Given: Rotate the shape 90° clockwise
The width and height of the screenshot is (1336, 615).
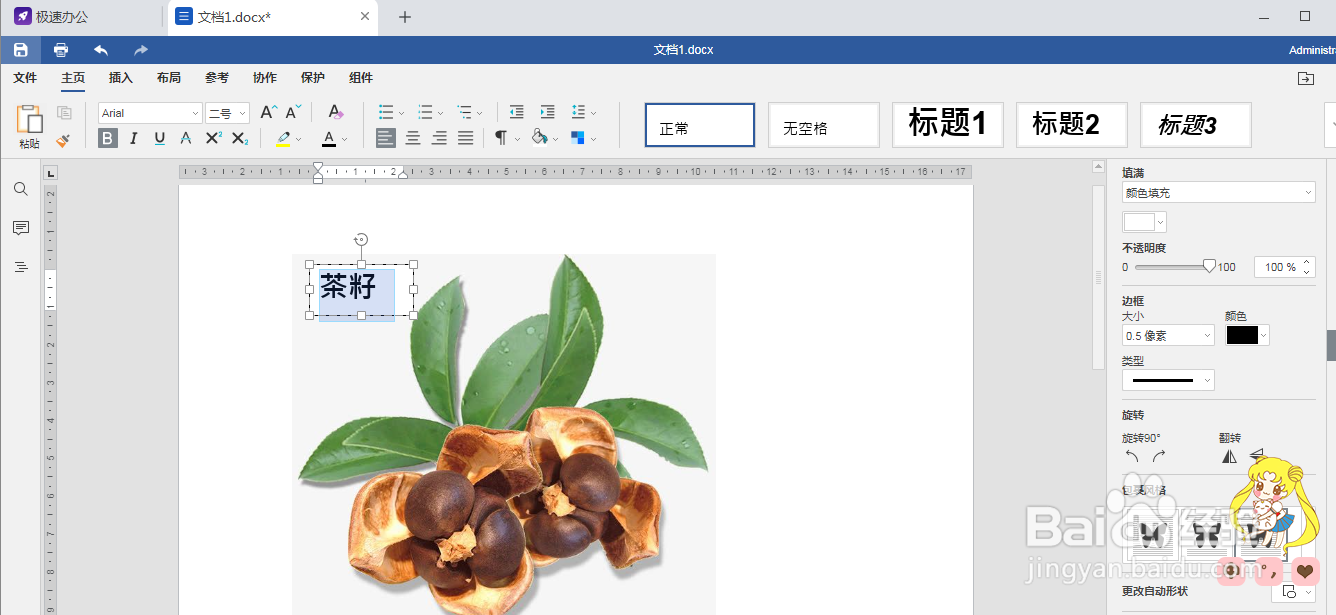Looking at the screenshot, I should (x=1159, y=457).
